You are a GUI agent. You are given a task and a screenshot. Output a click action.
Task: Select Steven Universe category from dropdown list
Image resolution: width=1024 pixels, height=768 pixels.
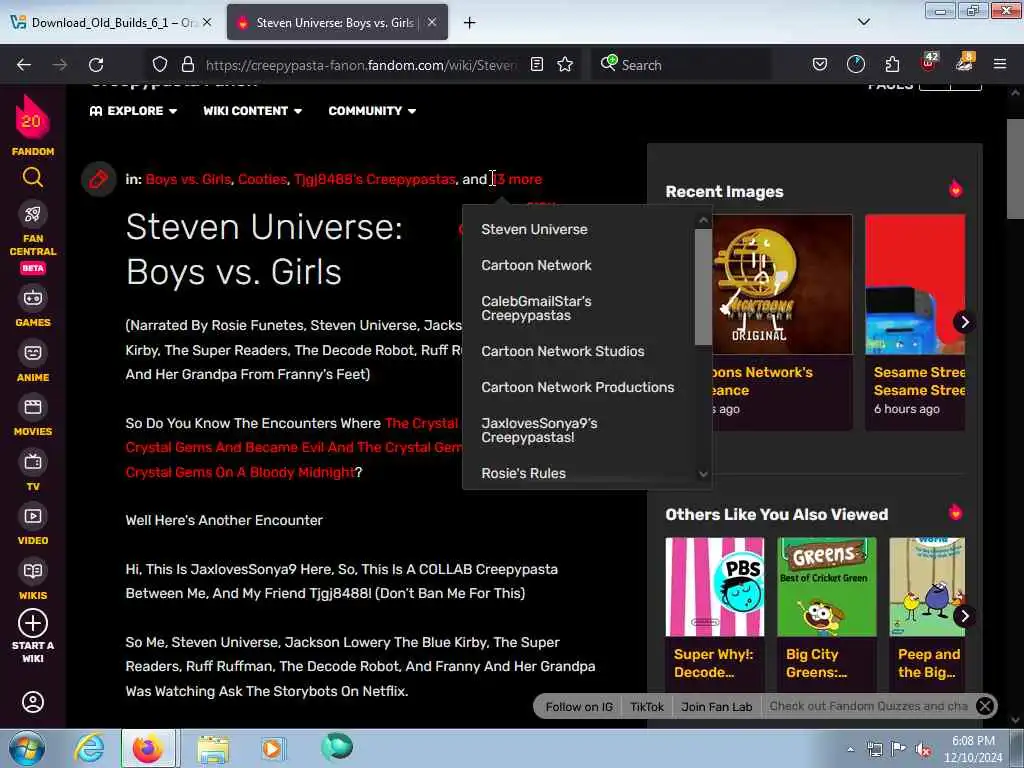pyautogui.click(x=534, y=229)
